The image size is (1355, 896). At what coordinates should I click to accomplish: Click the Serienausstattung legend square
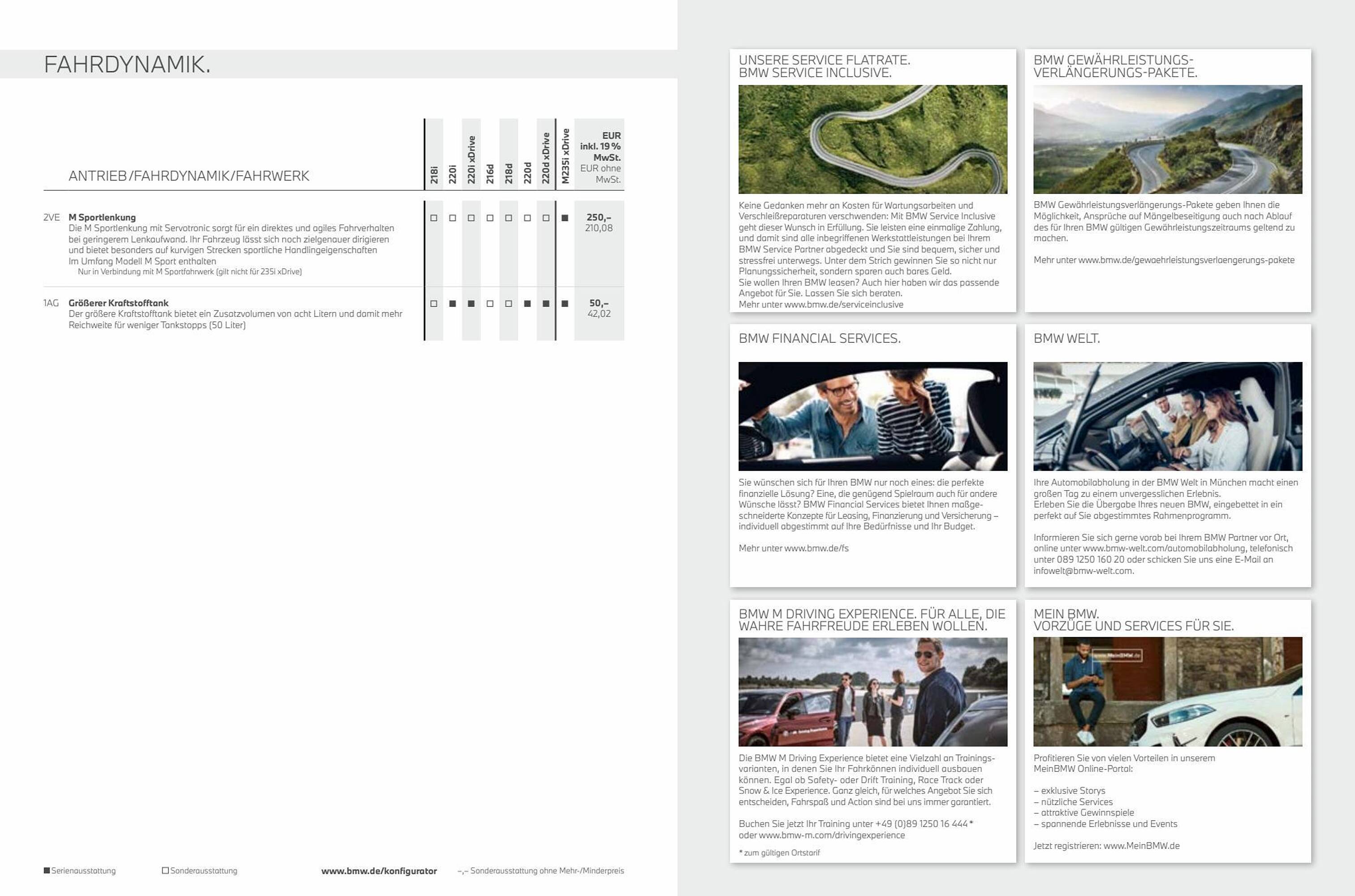47,870
